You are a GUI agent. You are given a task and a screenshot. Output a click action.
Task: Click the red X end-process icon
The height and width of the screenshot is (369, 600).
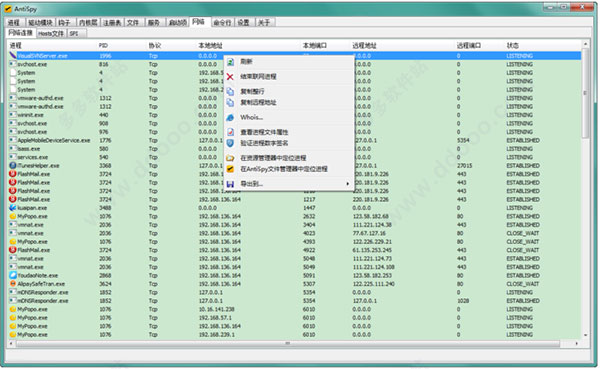click(x=230, y=77)
